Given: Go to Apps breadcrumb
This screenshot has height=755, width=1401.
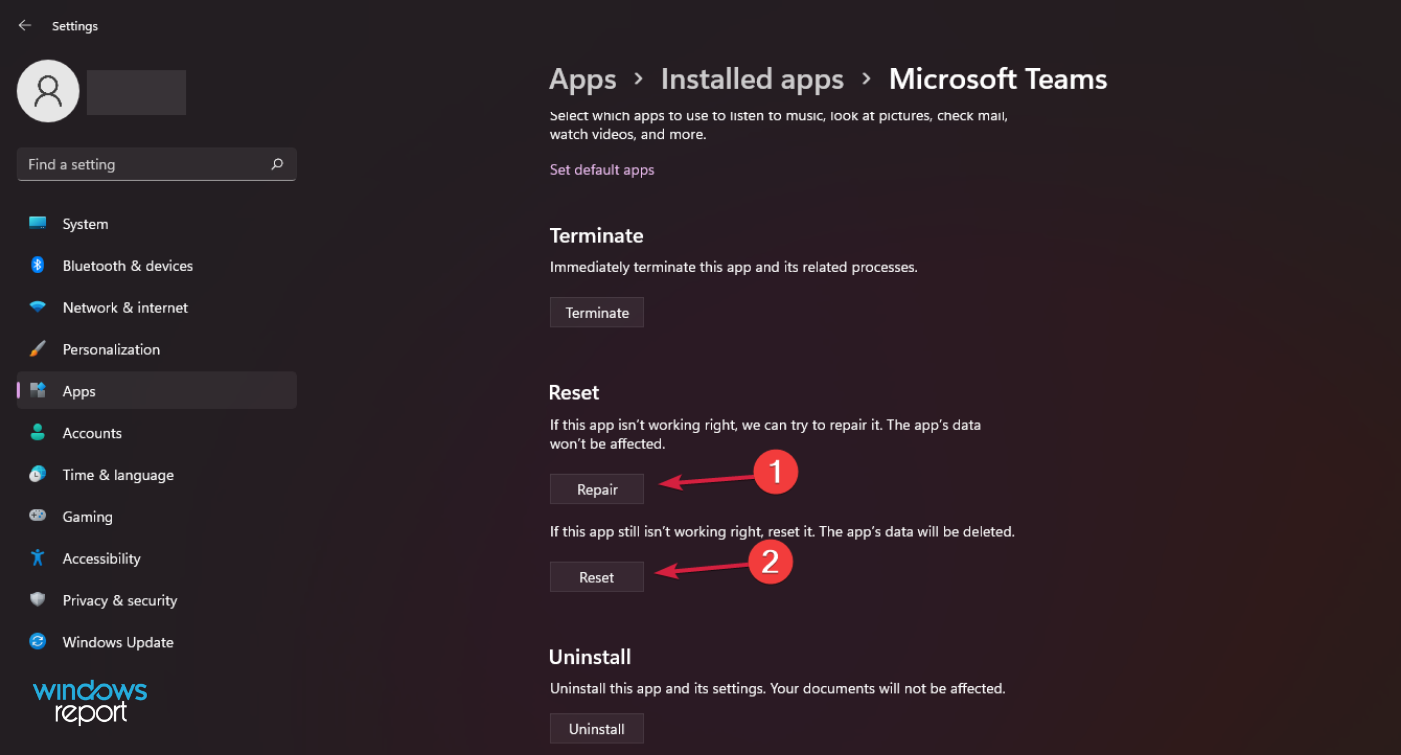Looking at the screenshot, I should pyautogui.click(x=583, y=79).
